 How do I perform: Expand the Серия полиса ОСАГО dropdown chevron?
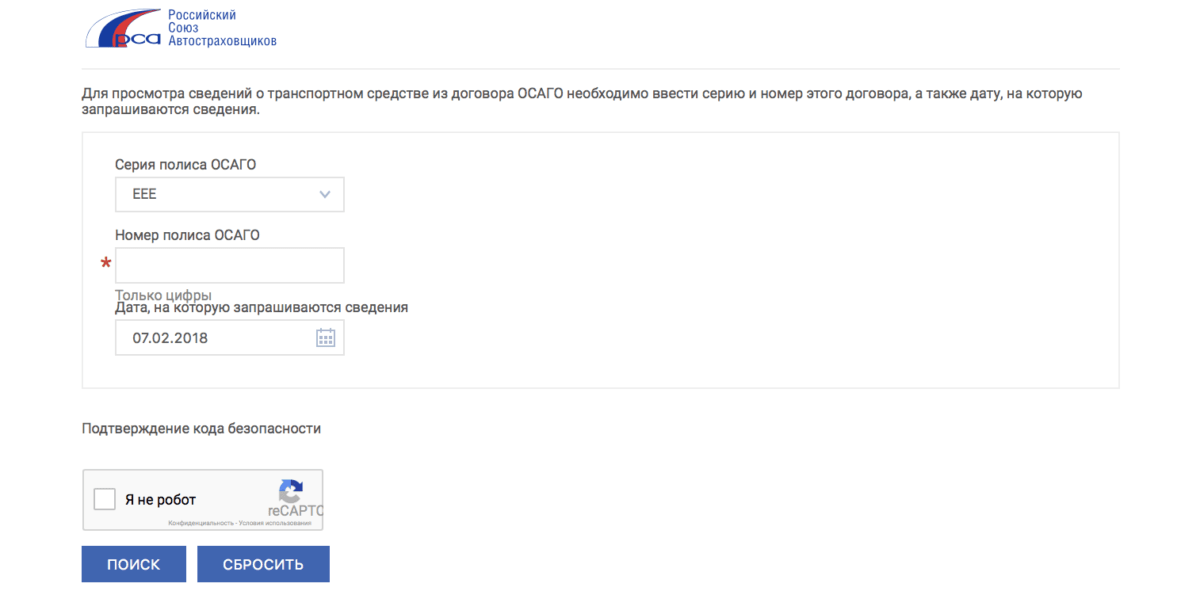tap(324, 195)
